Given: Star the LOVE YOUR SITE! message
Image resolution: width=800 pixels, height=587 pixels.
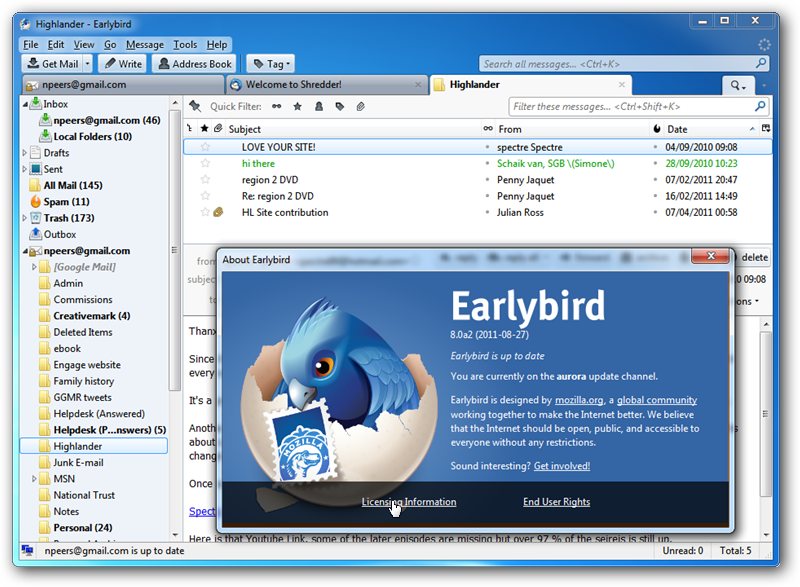Looking at the screenshot, I should tap(205, 147).
